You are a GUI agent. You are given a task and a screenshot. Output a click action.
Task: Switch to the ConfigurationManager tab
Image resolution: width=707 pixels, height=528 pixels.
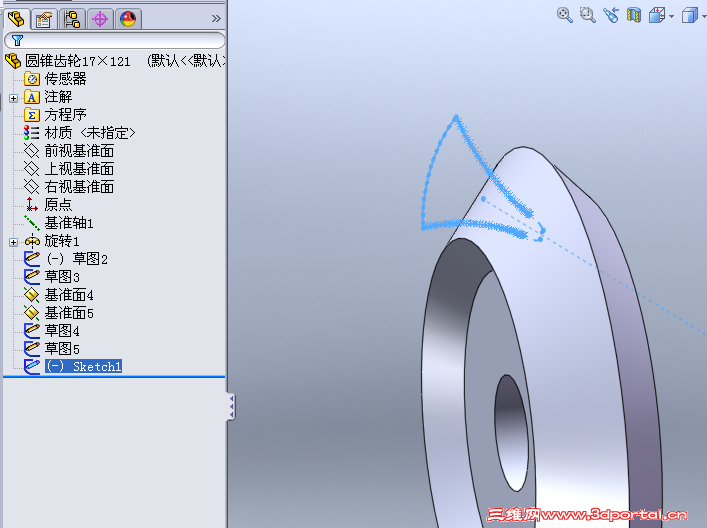pos(72,19)
